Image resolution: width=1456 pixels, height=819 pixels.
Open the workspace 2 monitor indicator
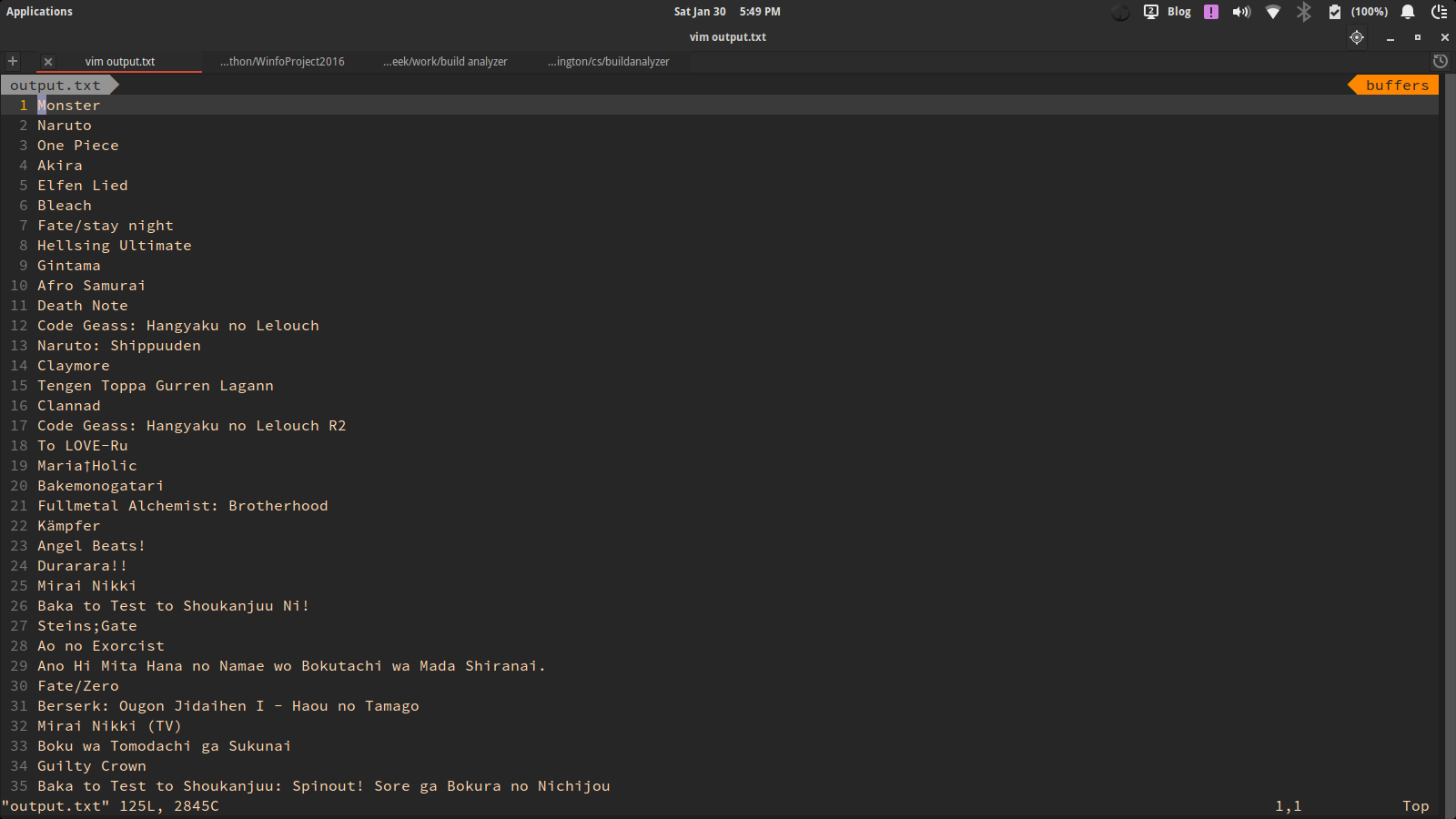[1151, 12]
